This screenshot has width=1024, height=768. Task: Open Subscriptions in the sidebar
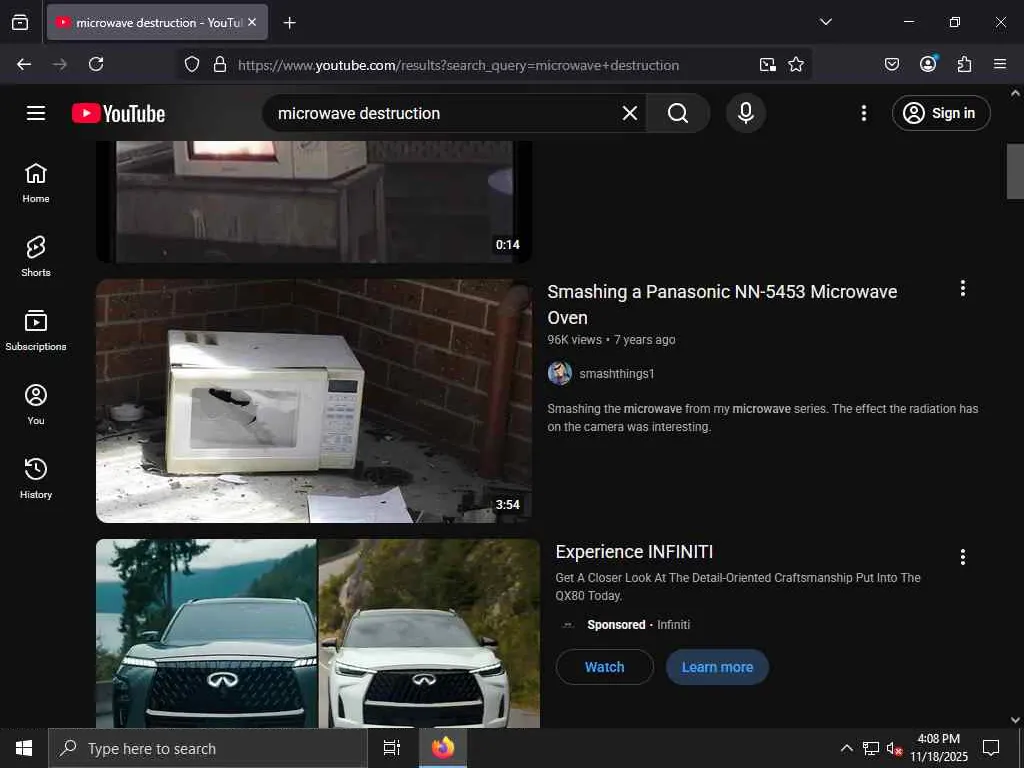(x=36, y=330)
